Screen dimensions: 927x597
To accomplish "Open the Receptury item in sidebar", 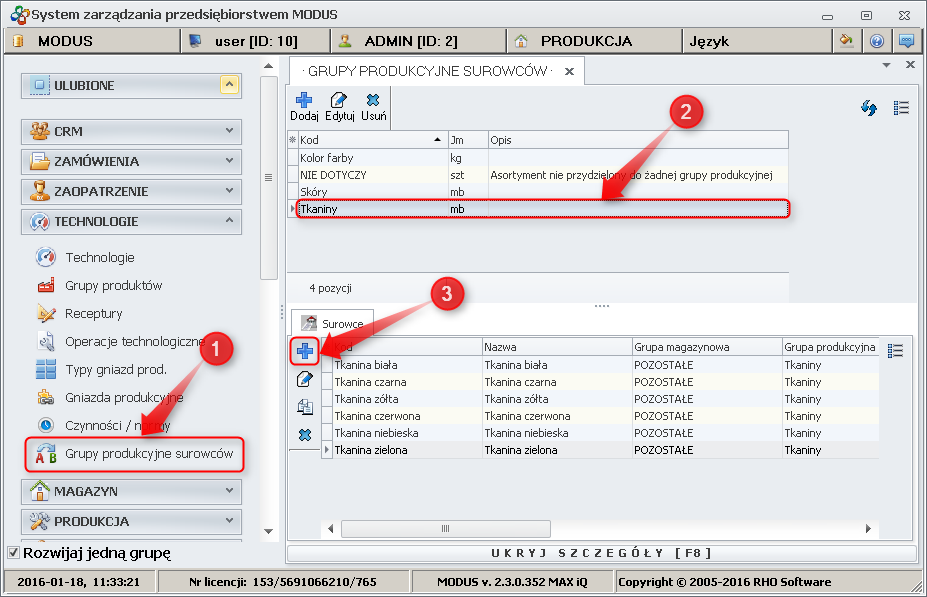I will 93,313.
